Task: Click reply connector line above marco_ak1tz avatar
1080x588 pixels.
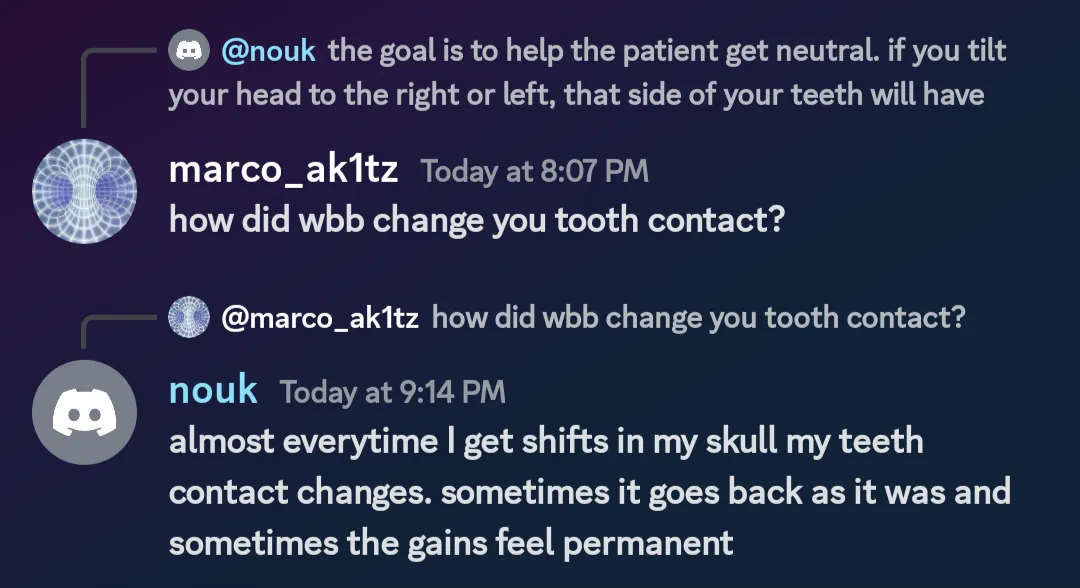Action: click(117, 87)
